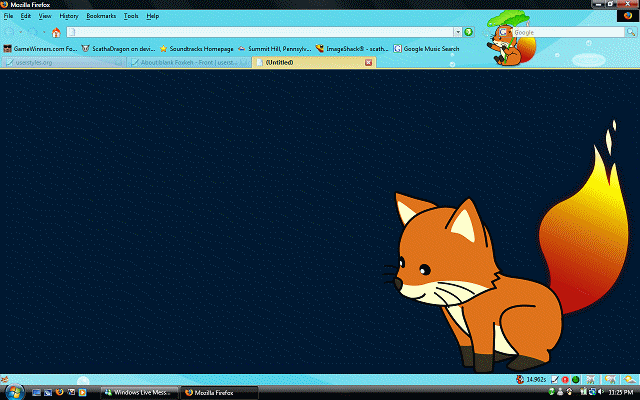Open the History menu
This screenshot has height=400, width=640.
[69, 16]
